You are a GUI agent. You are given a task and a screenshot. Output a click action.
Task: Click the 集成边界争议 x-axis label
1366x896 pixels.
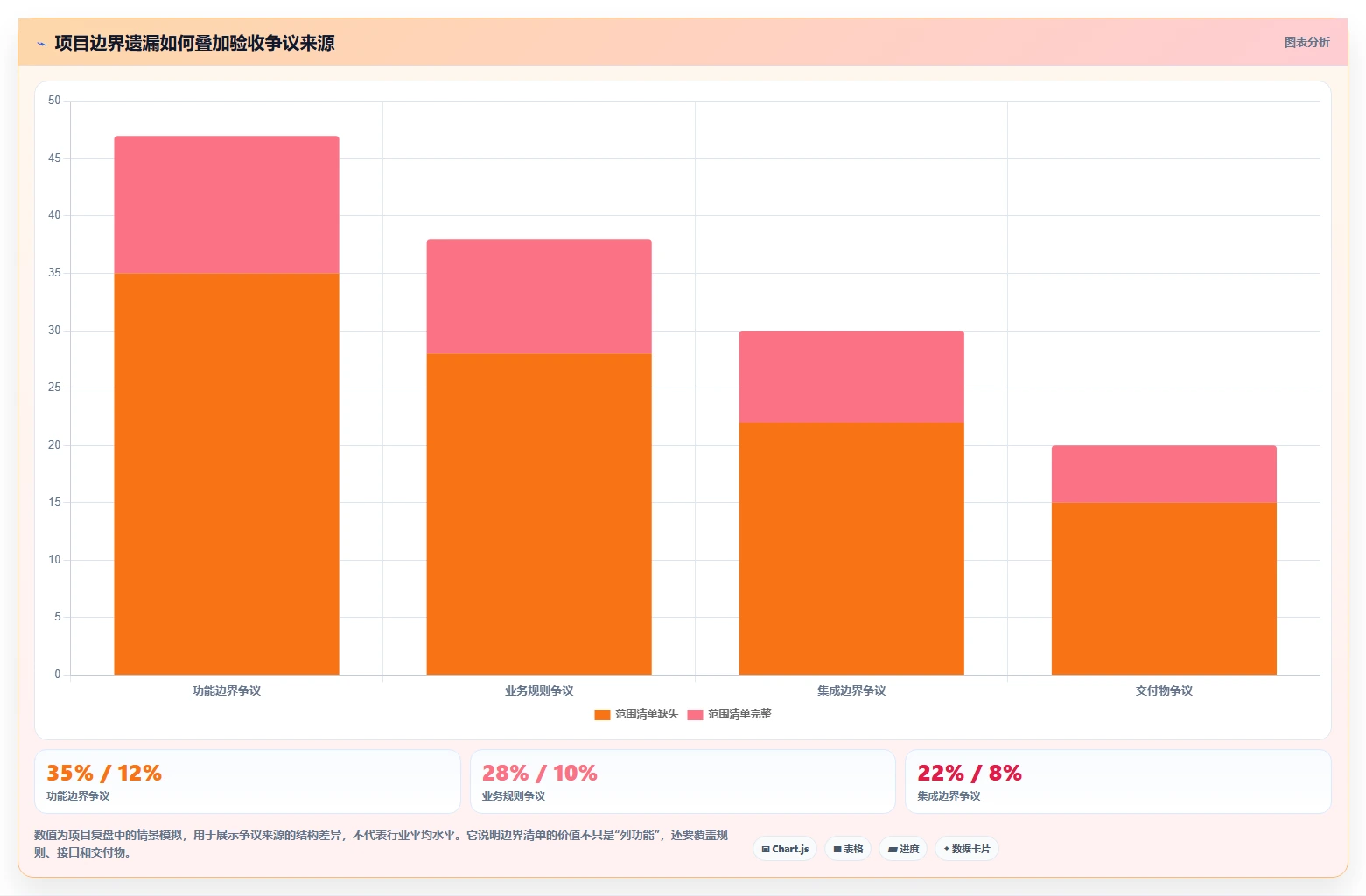point(851,690)
